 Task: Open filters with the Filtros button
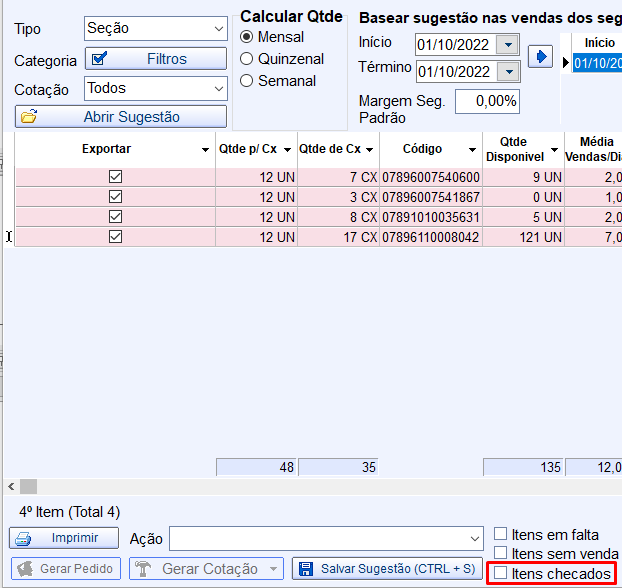pyautogui.click(x=156, y=59)
